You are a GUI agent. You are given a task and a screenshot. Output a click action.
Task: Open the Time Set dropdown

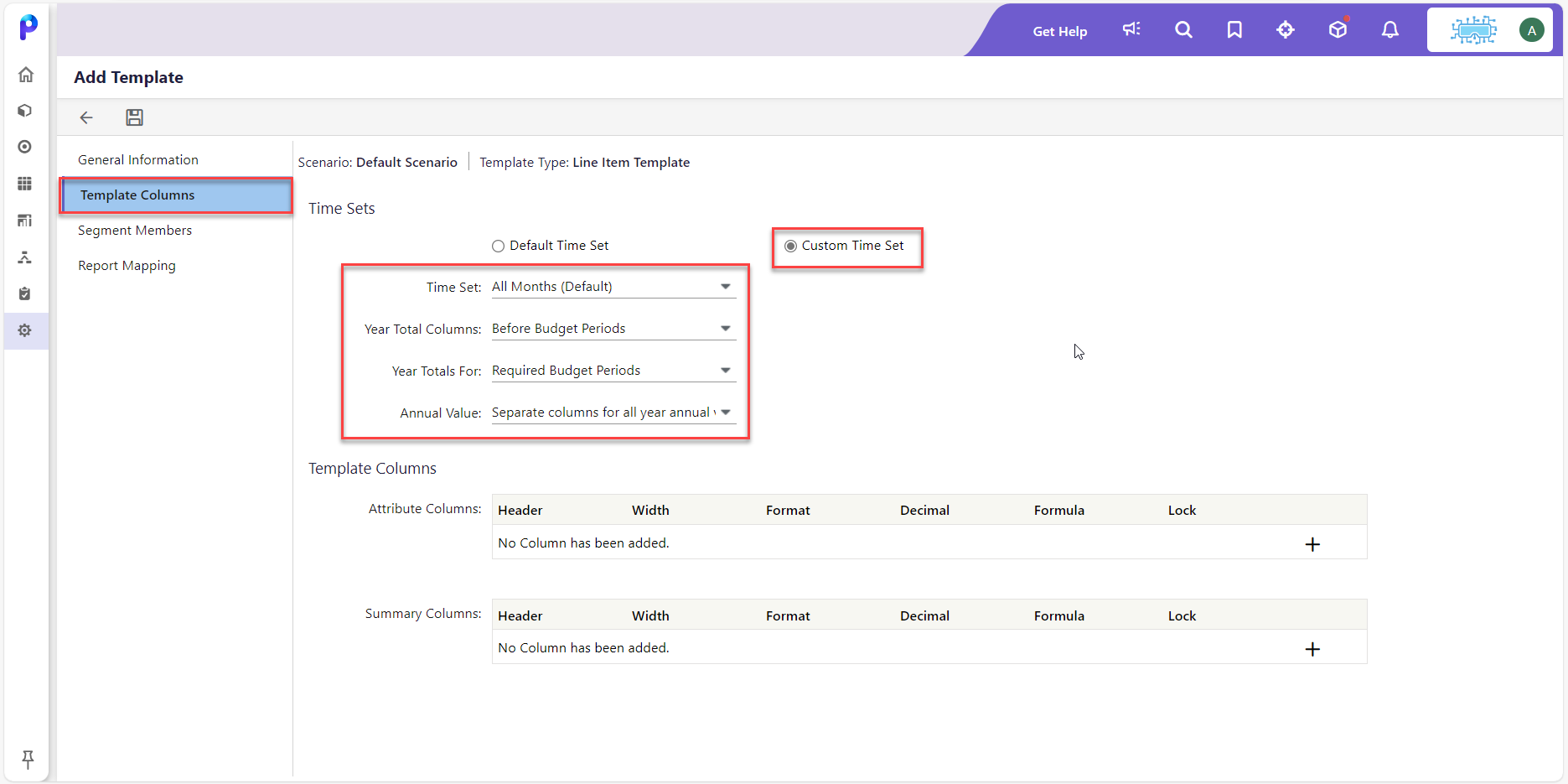click(x=613, y=287)
